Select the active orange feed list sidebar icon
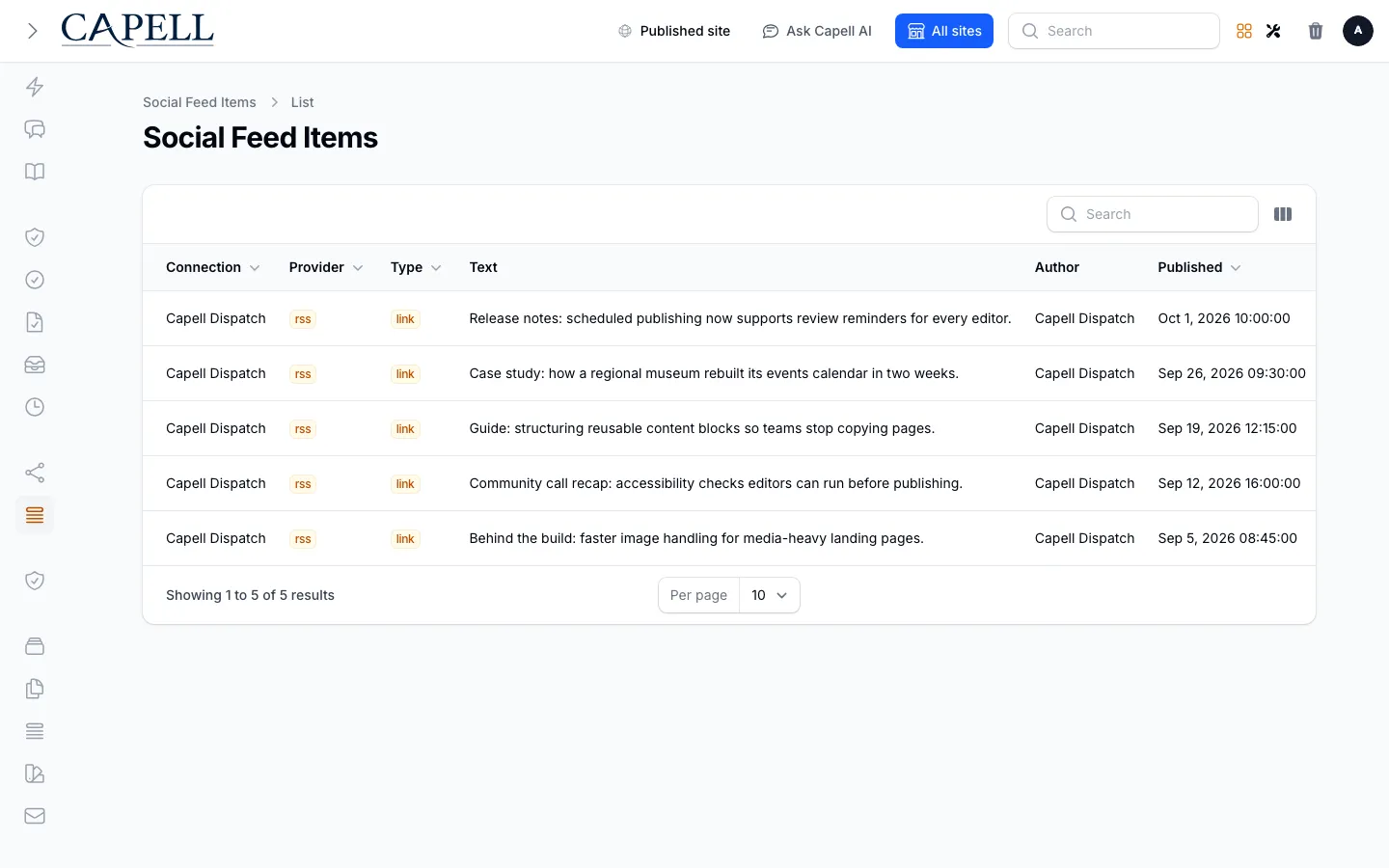The width and height of the screenshot is (1389, 868). click(35, 515)
